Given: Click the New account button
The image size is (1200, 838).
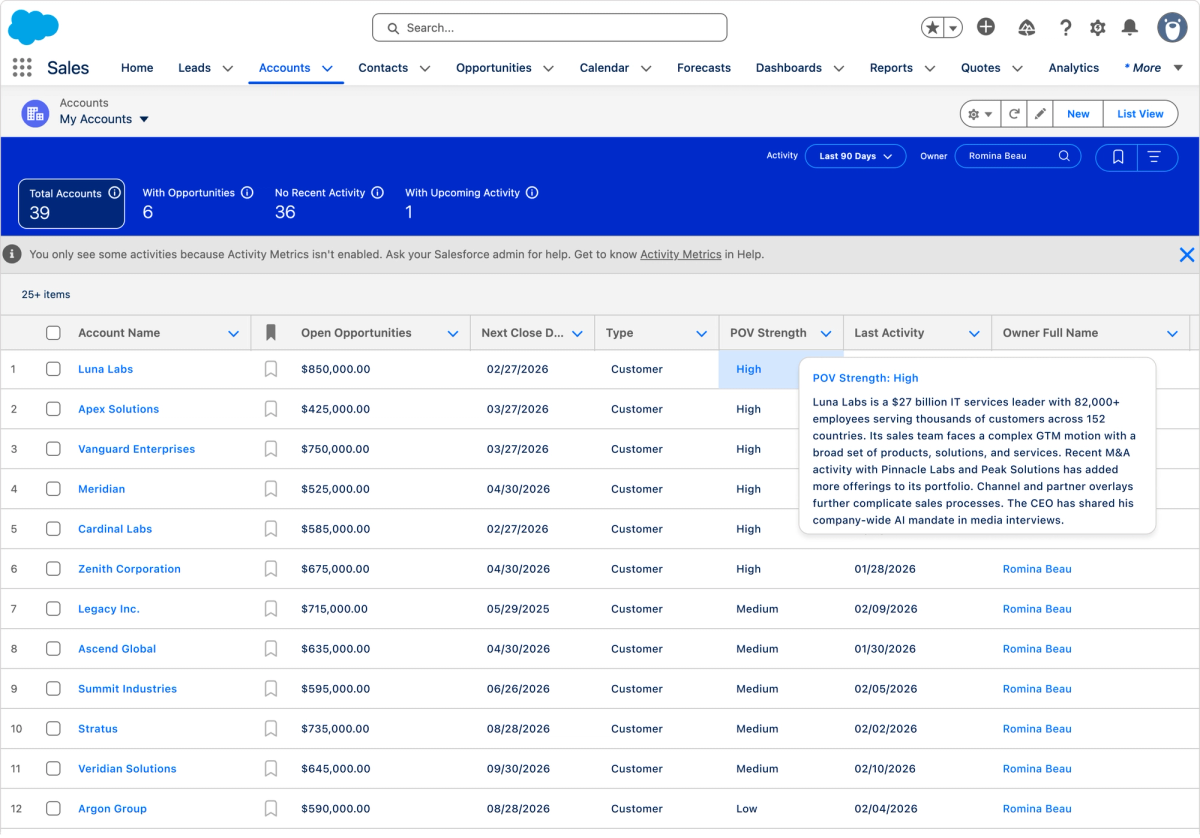Looking at the screenshot, I should pos(1078,114).
